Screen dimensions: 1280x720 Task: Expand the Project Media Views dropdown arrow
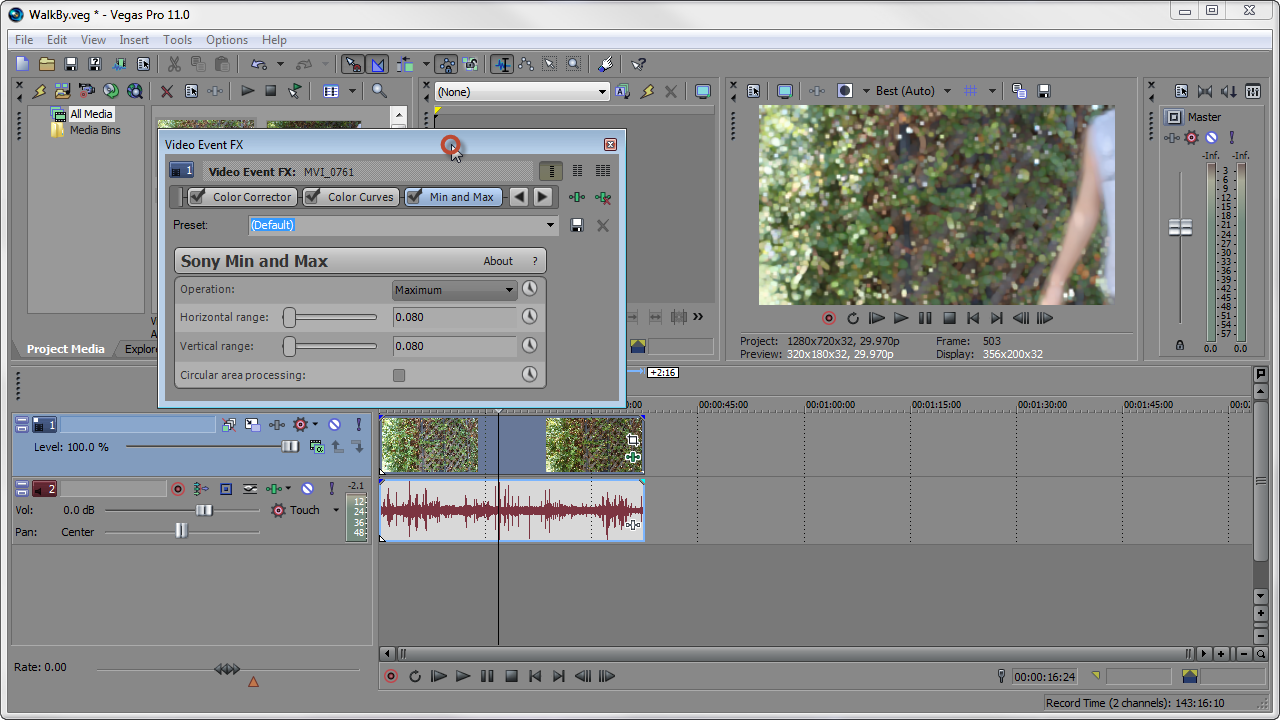(x=352, y=91)
